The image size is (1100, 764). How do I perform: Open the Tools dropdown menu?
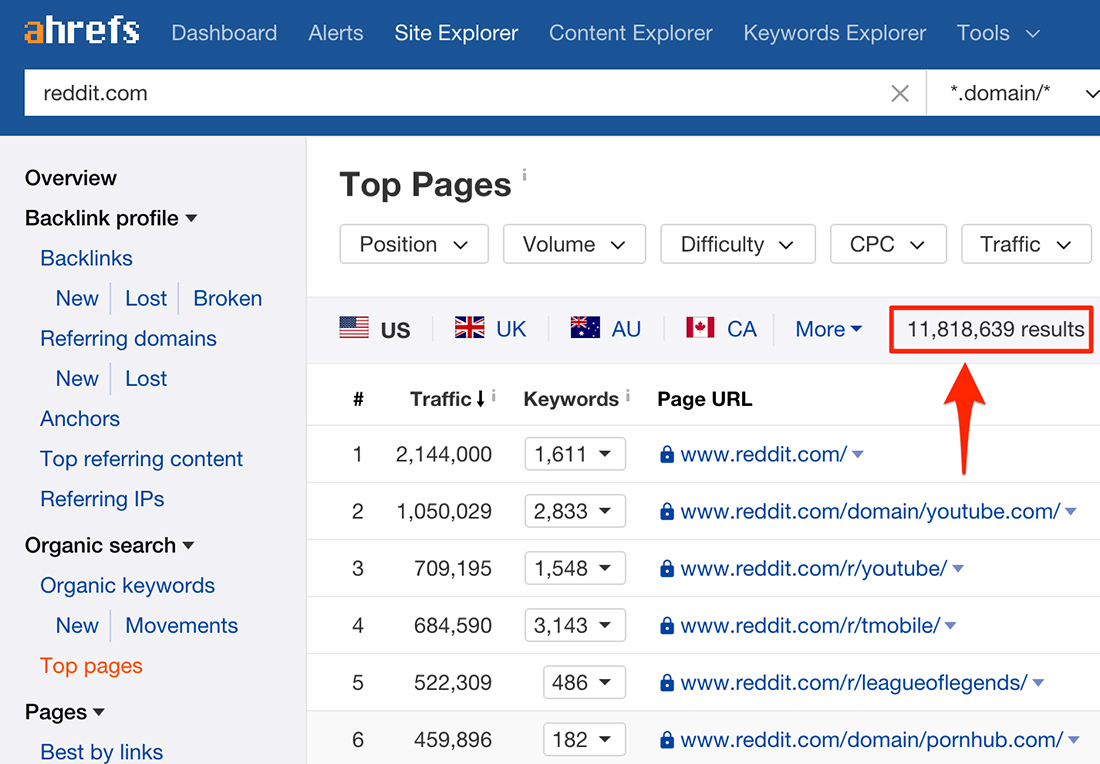[998, 33]
